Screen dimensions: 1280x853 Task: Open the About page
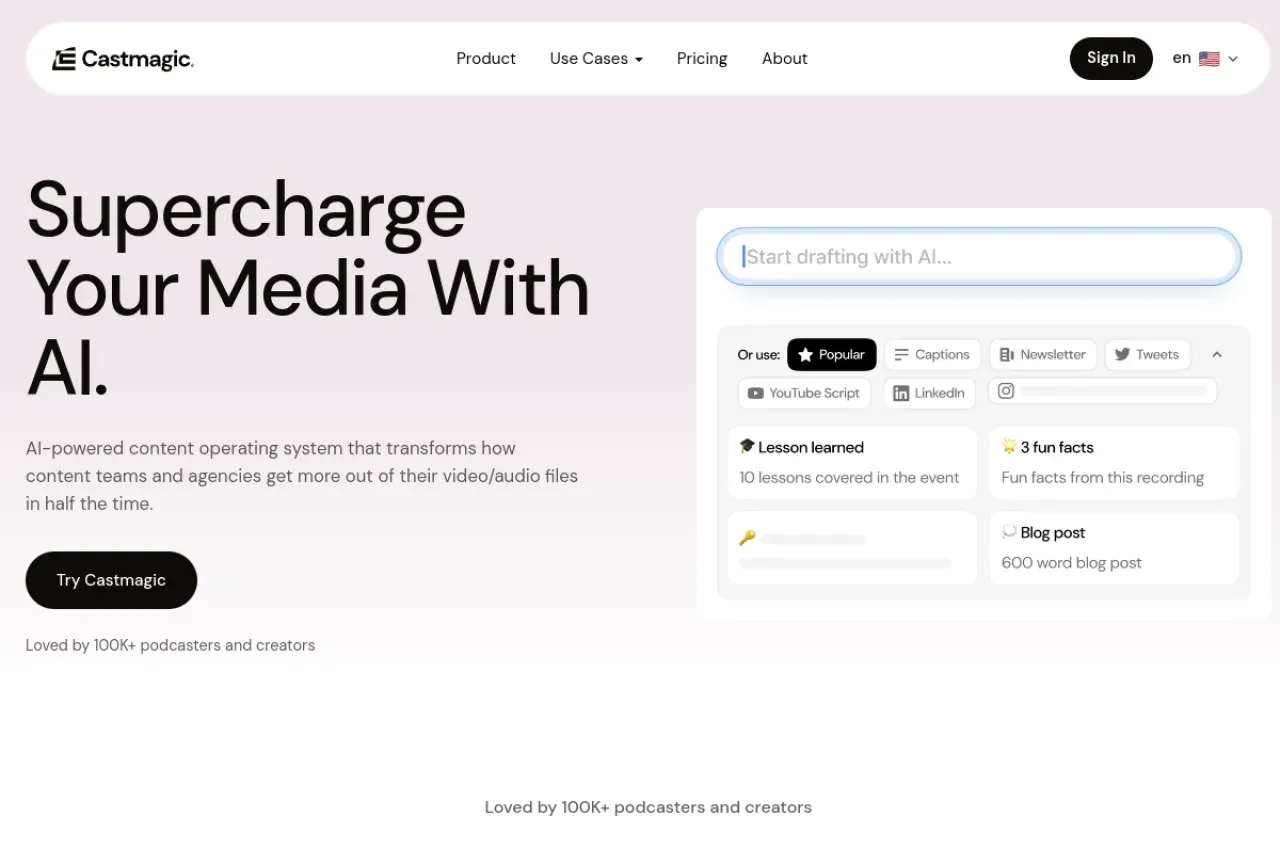(784, 58)
